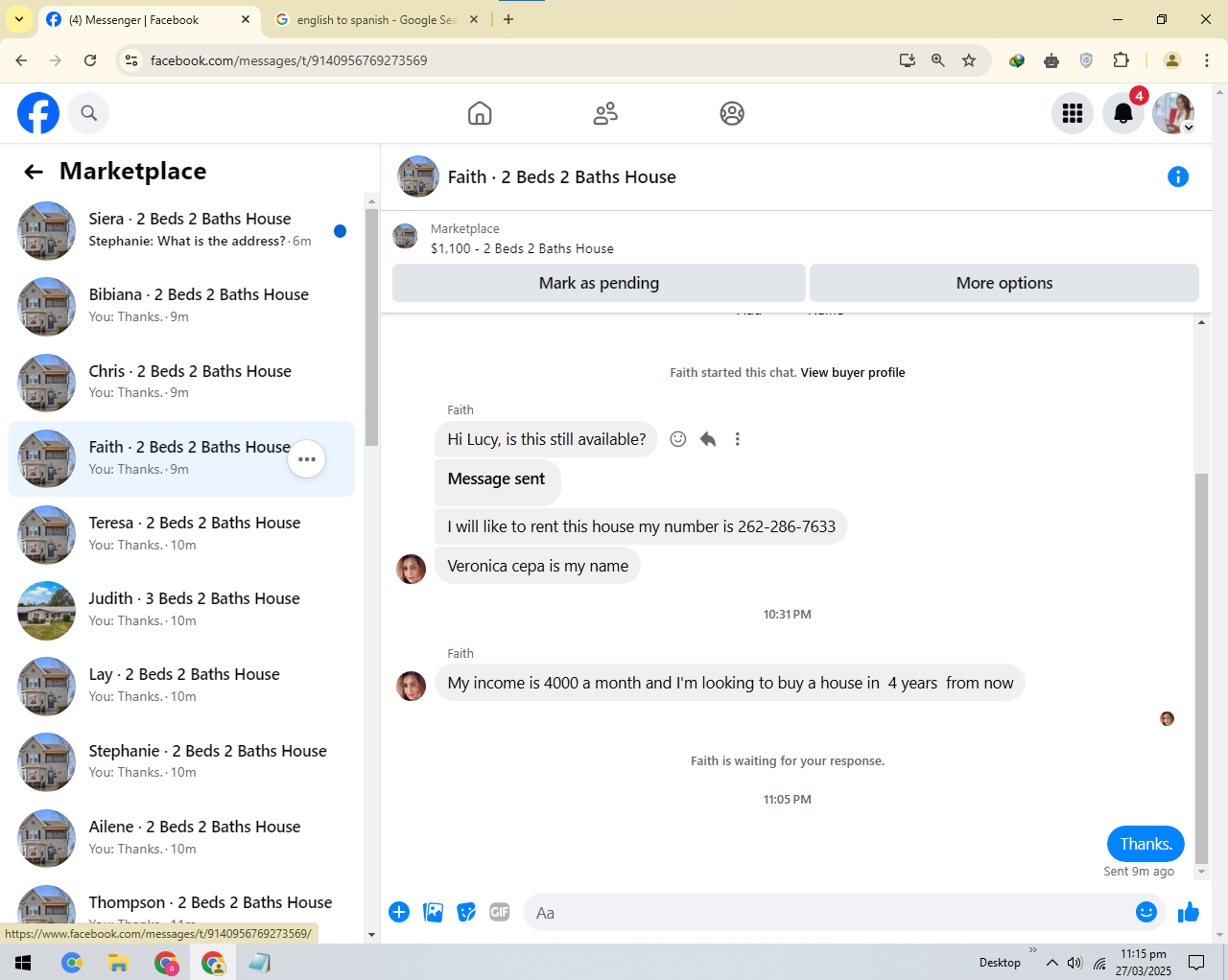Open the Chrome Extensions puzzle icon
This screenshot has height=980, width=1228.
coord(1121,60)
